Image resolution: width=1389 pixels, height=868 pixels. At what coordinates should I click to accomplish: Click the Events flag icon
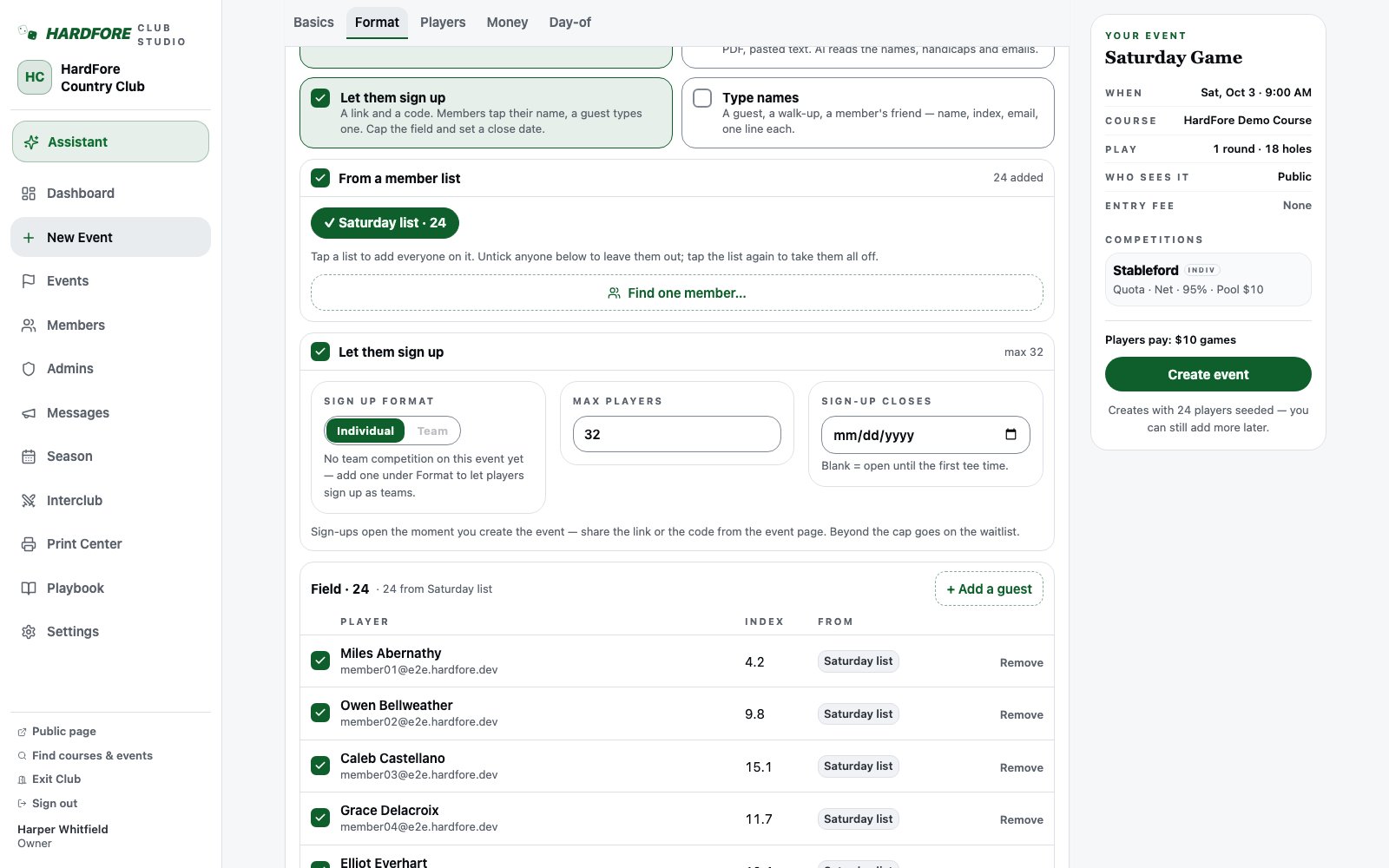29,281
